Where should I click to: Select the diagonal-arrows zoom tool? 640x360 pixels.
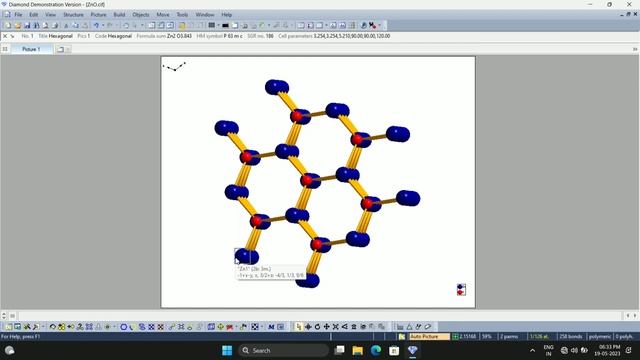point(336,327)
